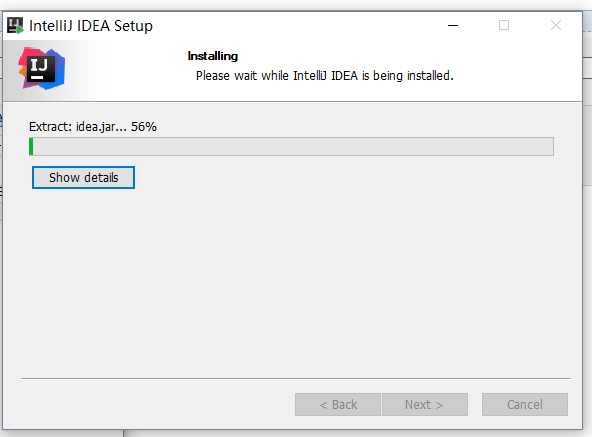Viewport: 592px width, 437px height.
Task: Click the unfilled gray area of progress bar
Action: (293, 147)
